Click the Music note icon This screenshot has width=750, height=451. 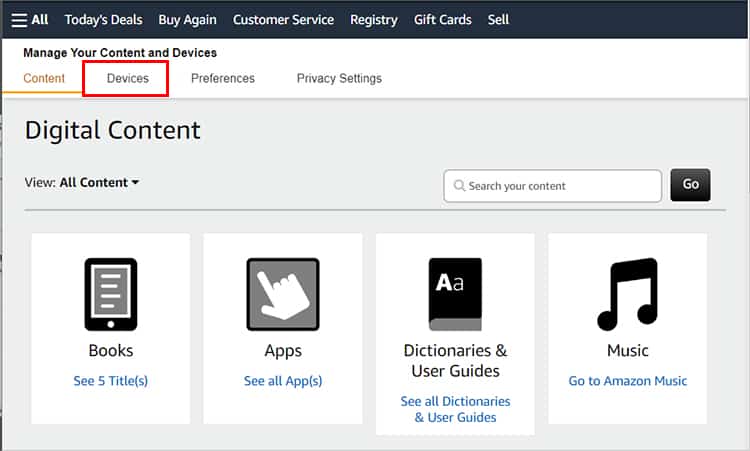628,295
